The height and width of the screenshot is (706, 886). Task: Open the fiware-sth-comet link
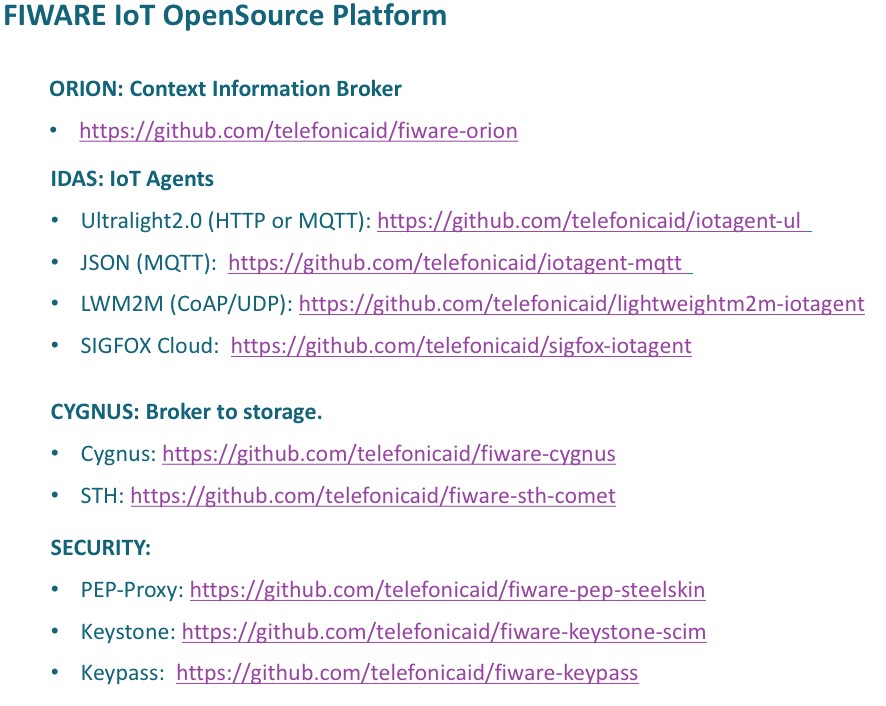point(373,496)
